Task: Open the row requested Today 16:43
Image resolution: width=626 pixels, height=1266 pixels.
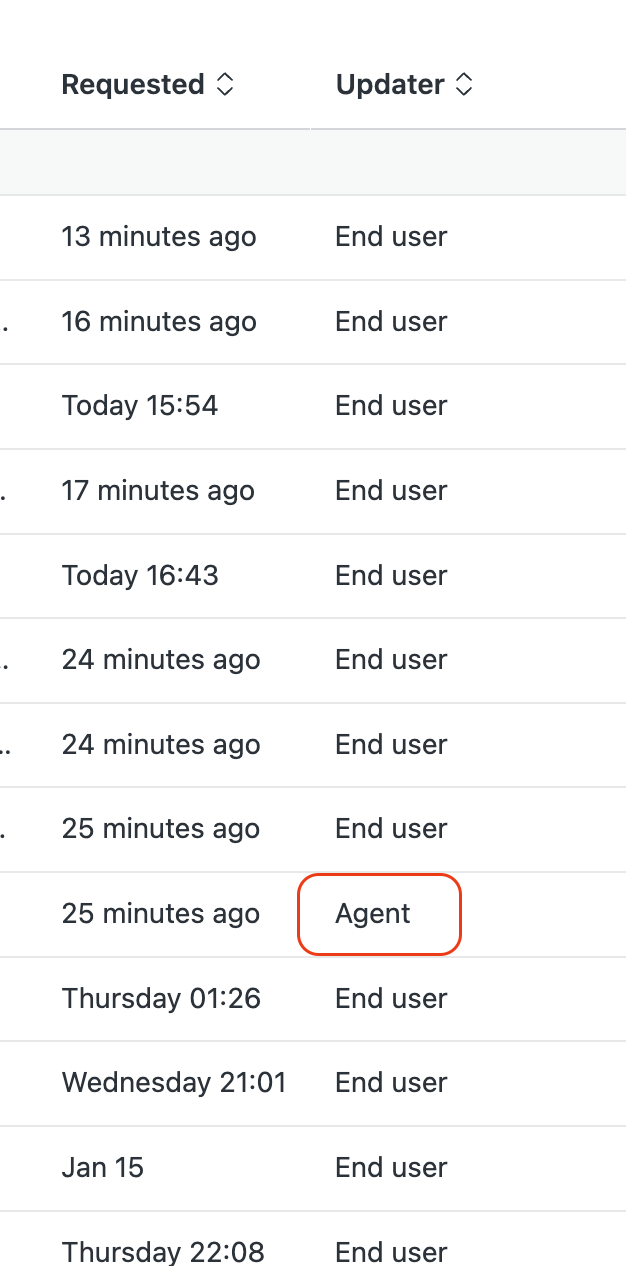Action: [140, 575]
